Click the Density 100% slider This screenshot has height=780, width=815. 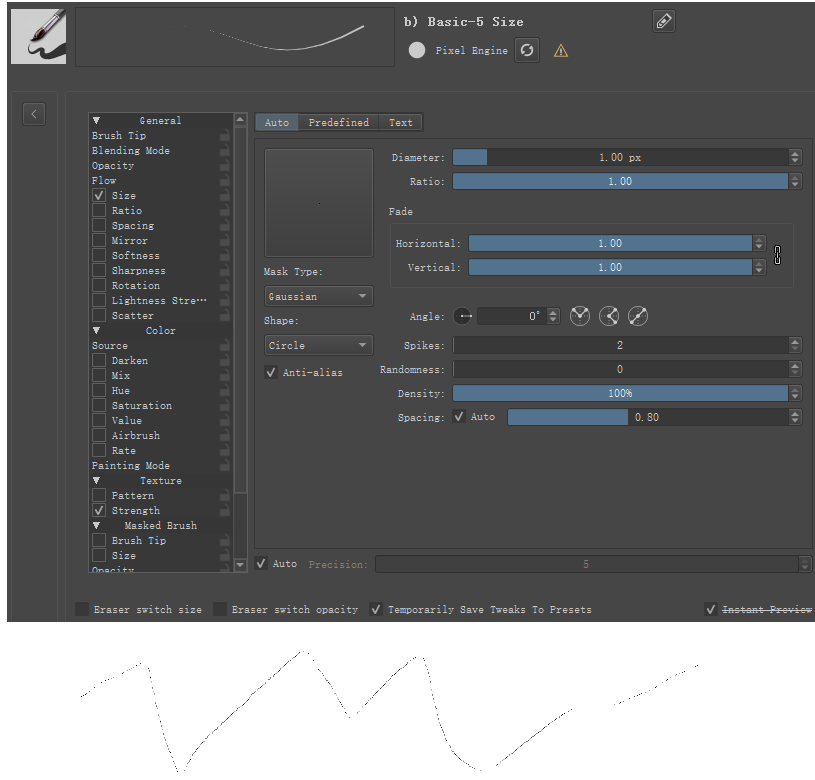[x=621, y=393]
